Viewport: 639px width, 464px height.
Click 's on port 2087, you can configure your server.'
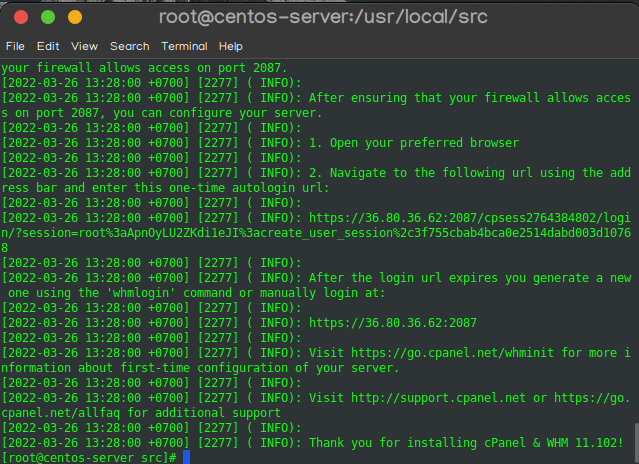(x=162, y=113)
